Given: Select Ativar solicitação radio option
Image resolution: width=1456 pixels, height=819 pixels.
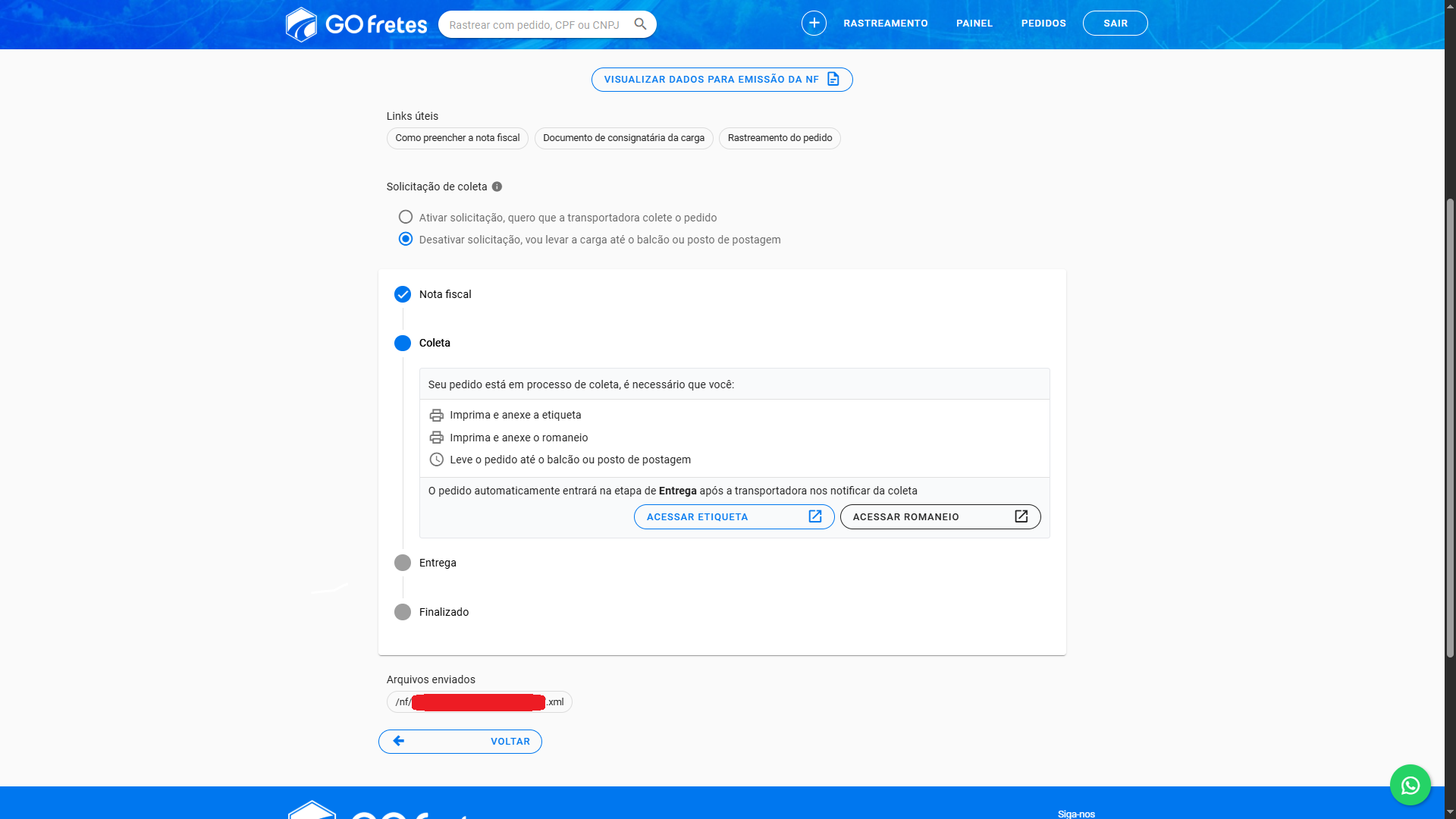Looking at the screenshot, I should (x=406, y=218).
